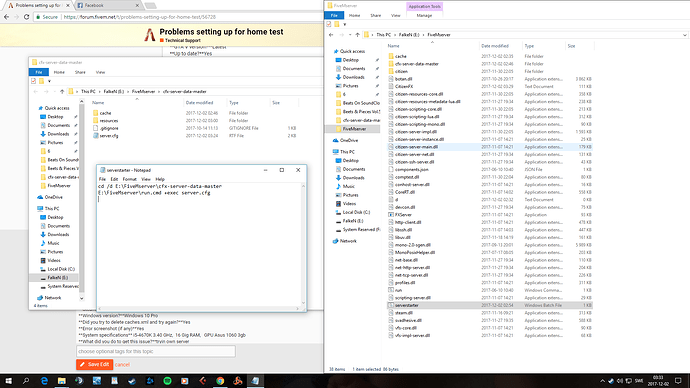The width and height of the screenshot is (690, 388).
Task: Open Edge browser from taskbar
Action: pos(44,381)
